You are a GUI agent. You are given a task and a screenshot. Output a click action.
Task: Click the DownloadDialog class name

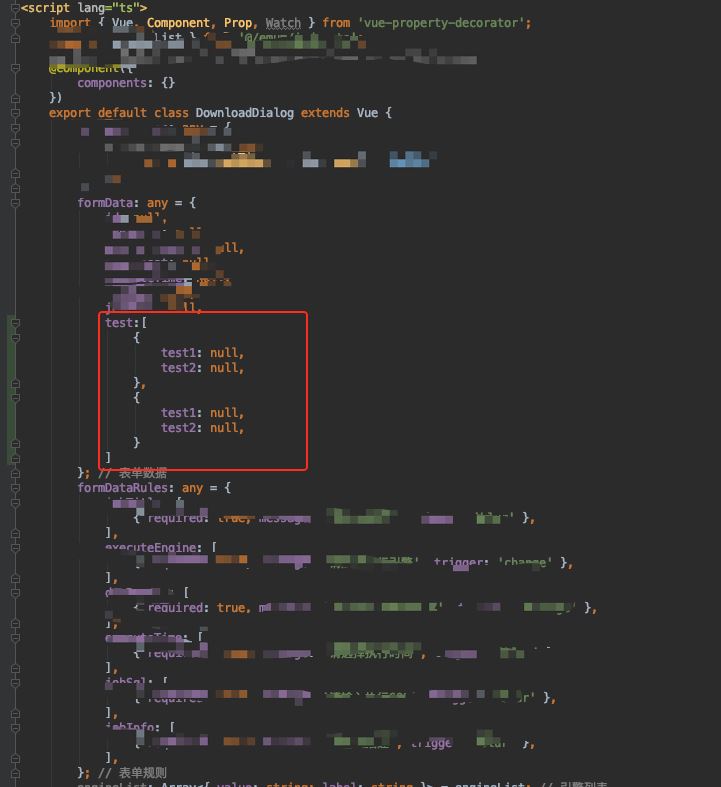click(244, 112)
